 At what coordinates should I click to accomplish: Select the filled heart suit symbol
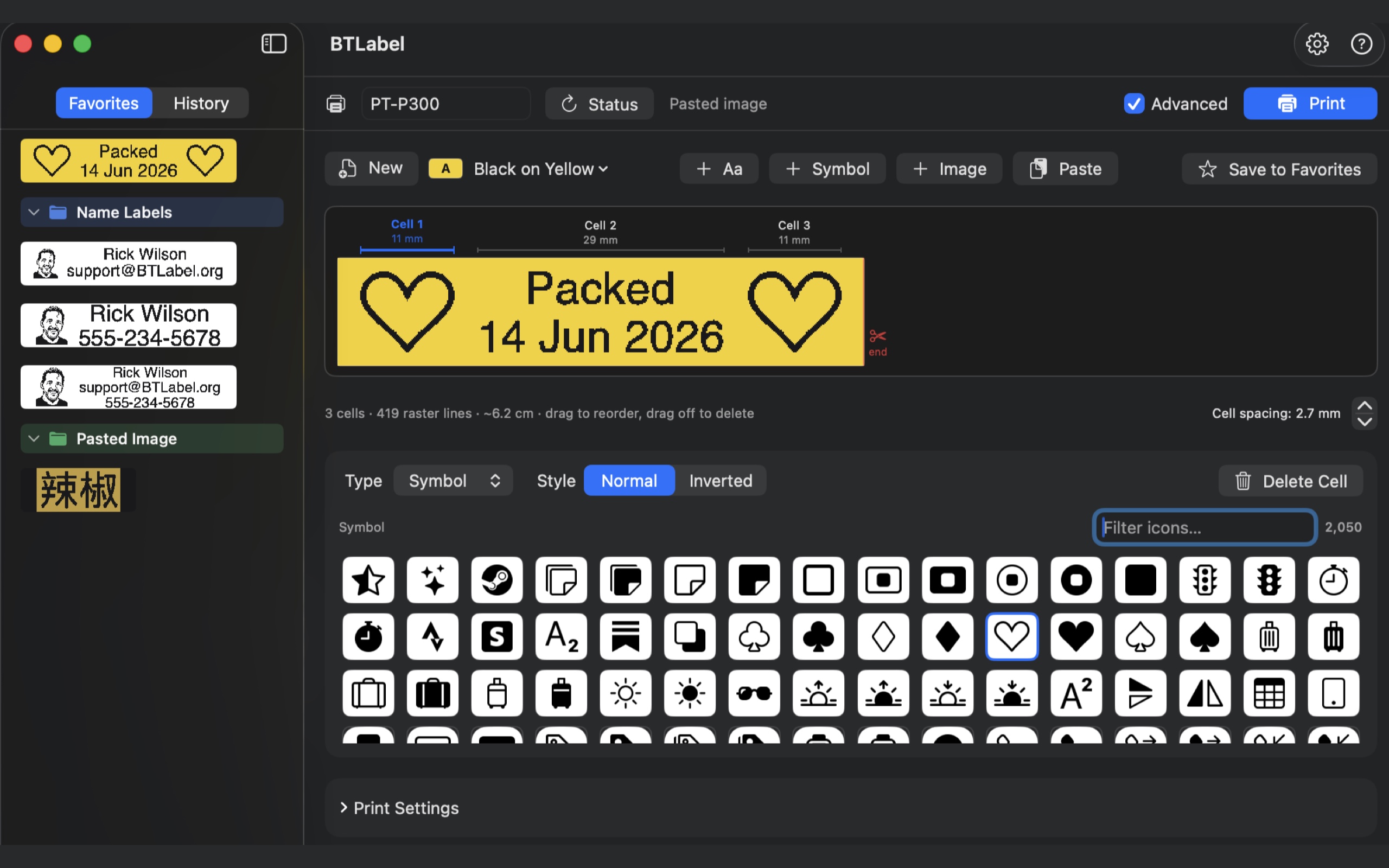pyautogui.click(x=1076, y=637)
